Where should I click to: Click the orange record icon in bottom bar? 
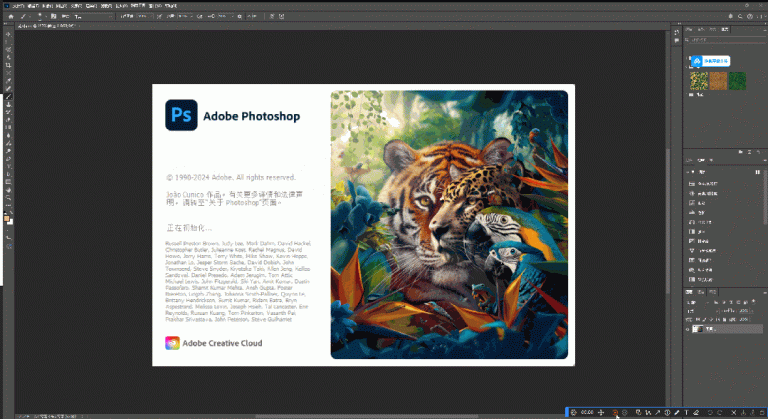tap(616, 412)
